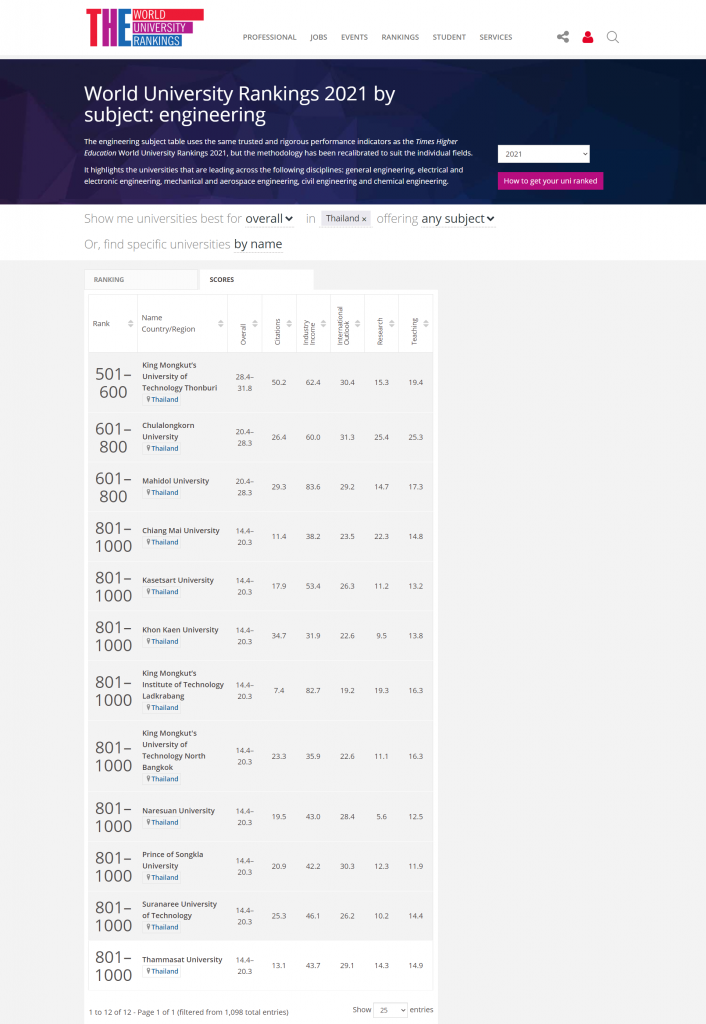
Task: Sort by Citations column arrows
Action: 289,324
